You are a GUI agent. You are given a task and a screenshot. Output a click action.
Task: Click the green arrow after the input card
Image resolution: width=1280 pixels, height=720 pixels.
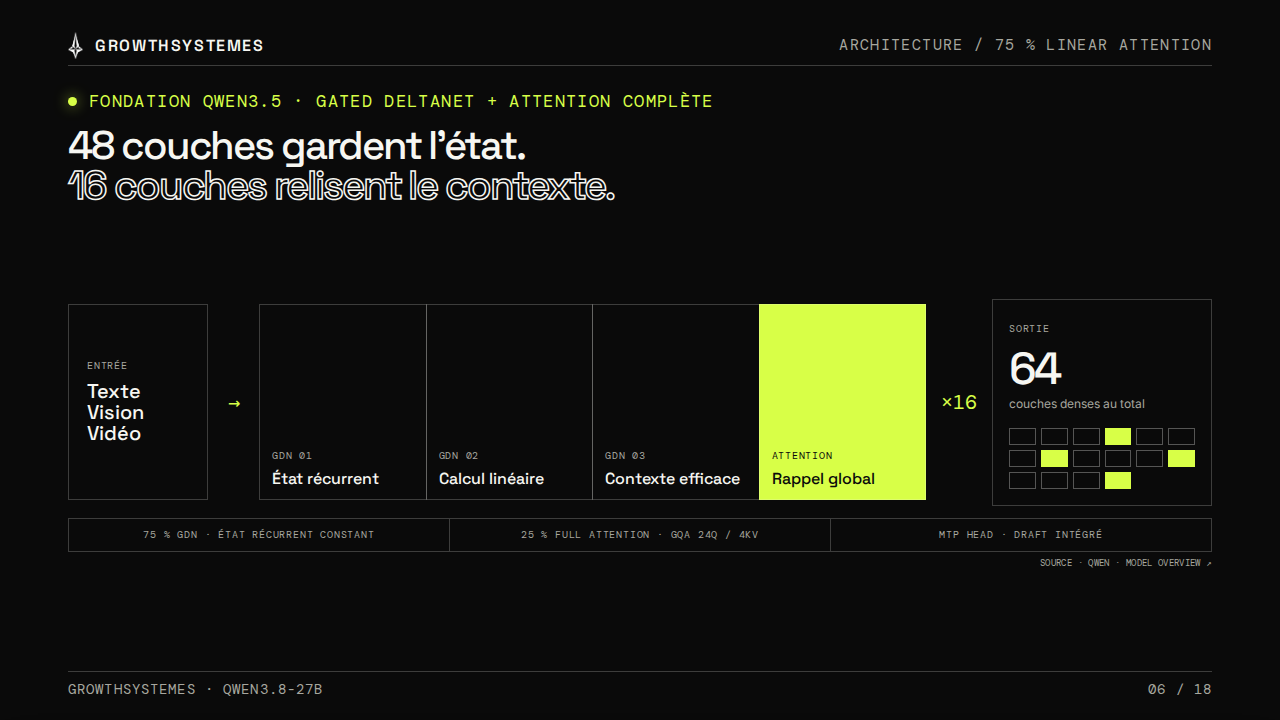(234, 403)
